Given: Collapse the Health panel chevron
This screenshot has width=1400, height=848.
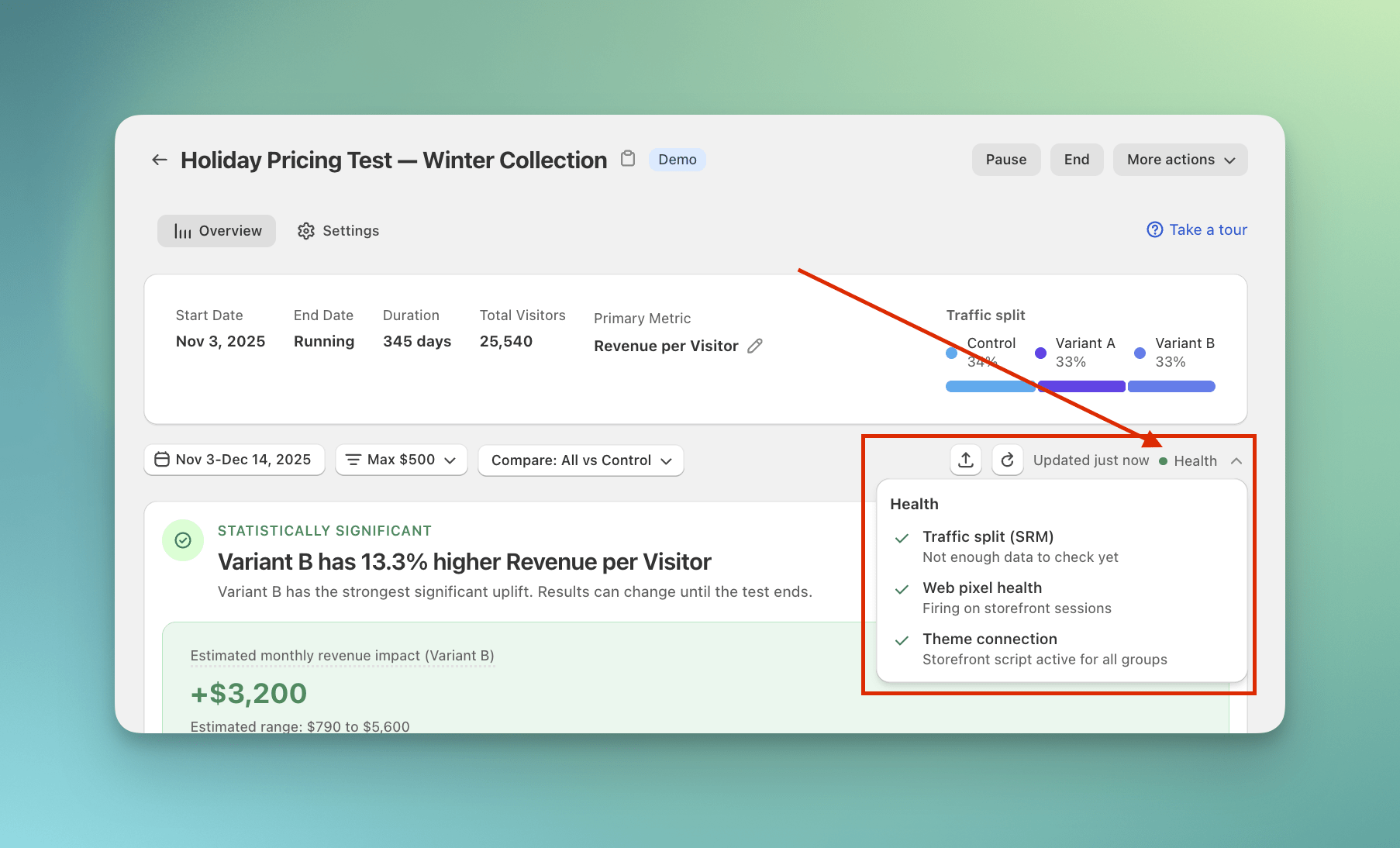Looking at the screenshot, I should (1236, 461).
